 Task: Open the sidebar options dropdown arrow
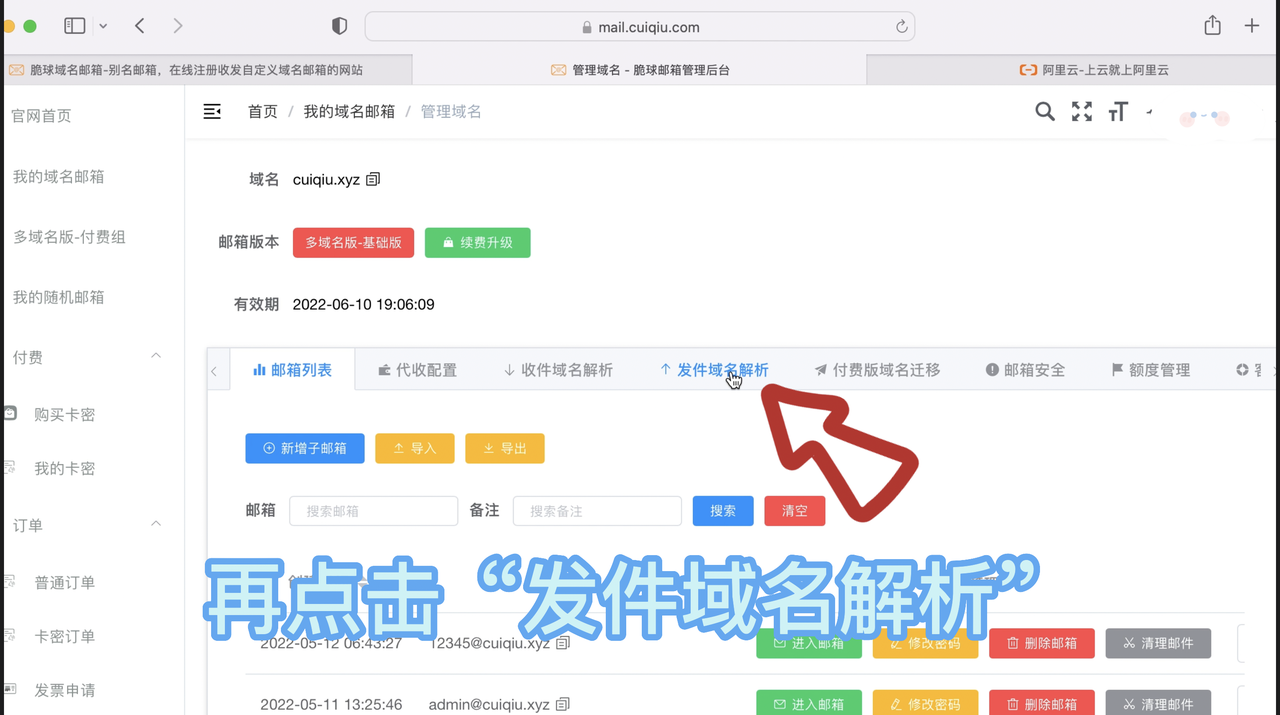(x=103, y=27)
